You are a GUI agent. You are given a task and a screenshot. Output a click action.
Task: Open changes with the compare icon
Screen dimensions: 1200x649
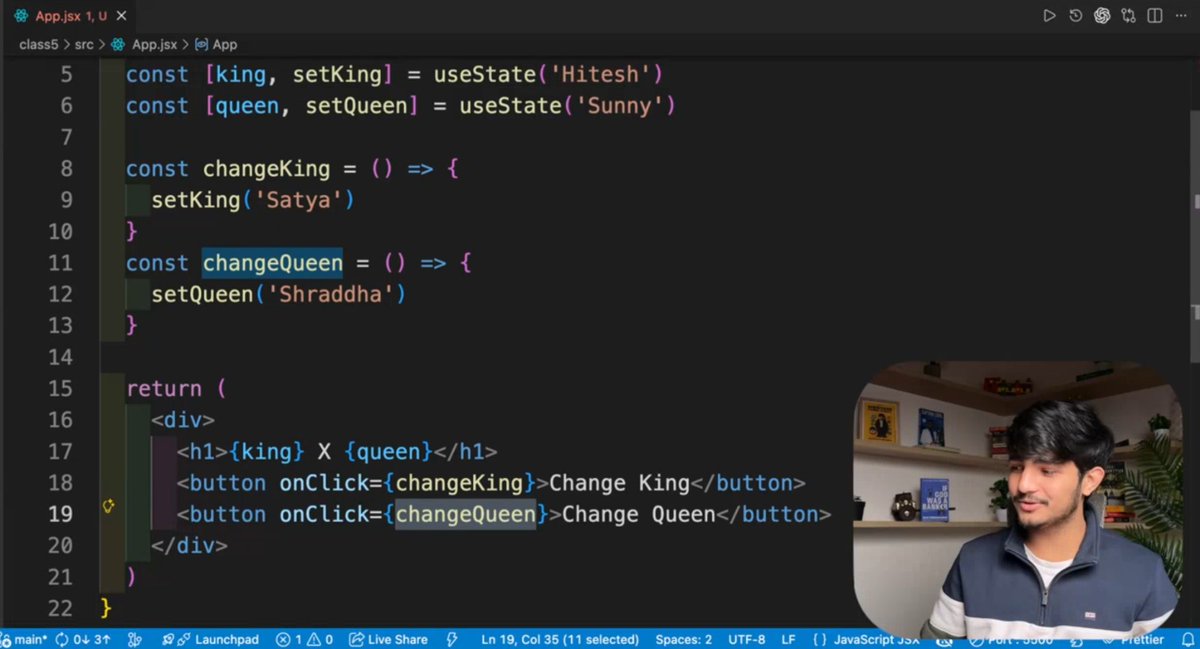pyautogui.click(x=1129, y=15)
